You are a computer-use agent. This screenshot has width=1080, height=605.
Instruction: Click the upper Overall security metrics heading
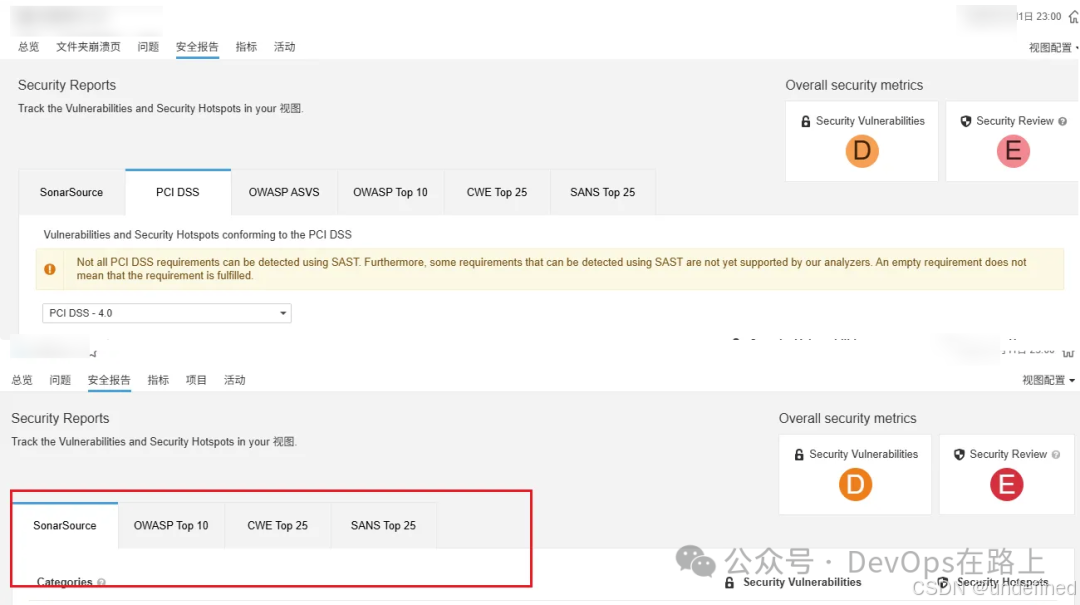coord(854,85)
